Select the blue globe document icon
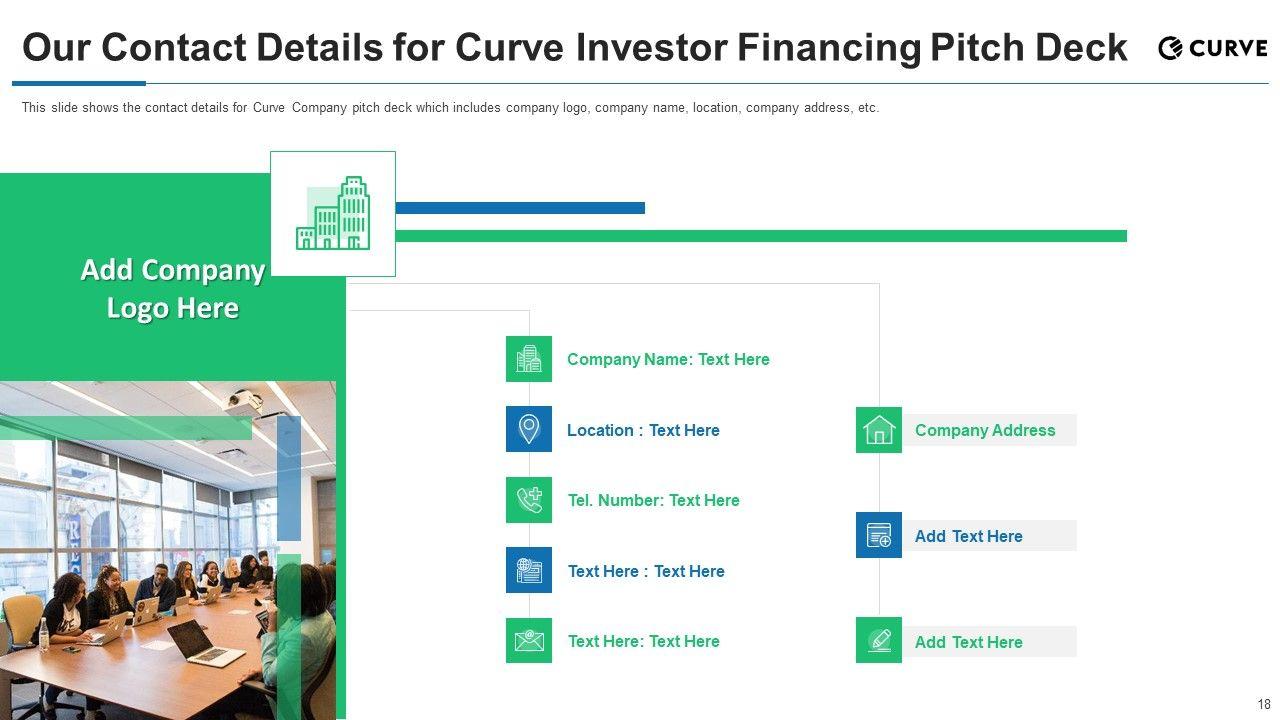1280x720 pixels. 529,570
